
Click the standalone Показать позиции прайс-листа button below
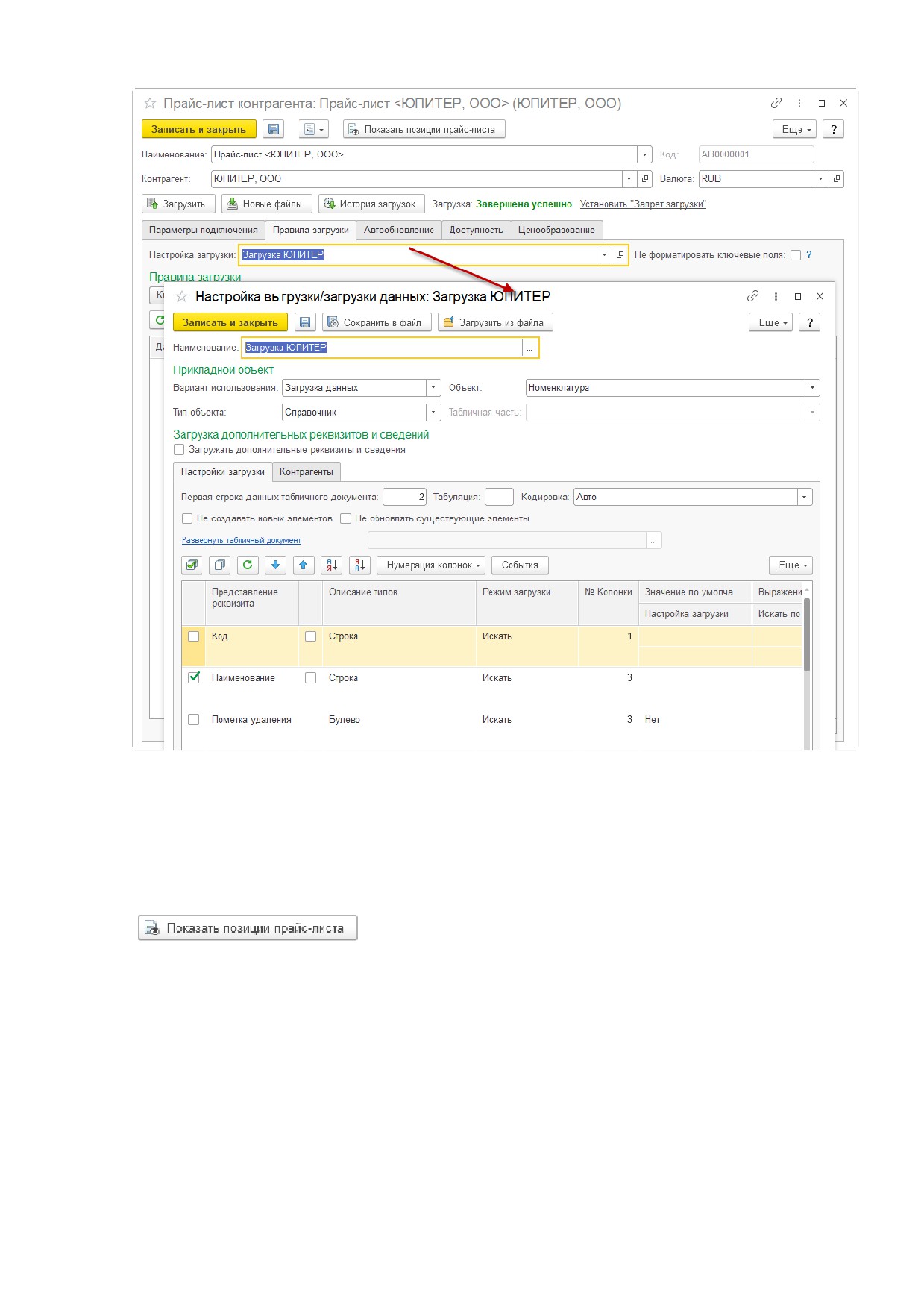(248, 928)
